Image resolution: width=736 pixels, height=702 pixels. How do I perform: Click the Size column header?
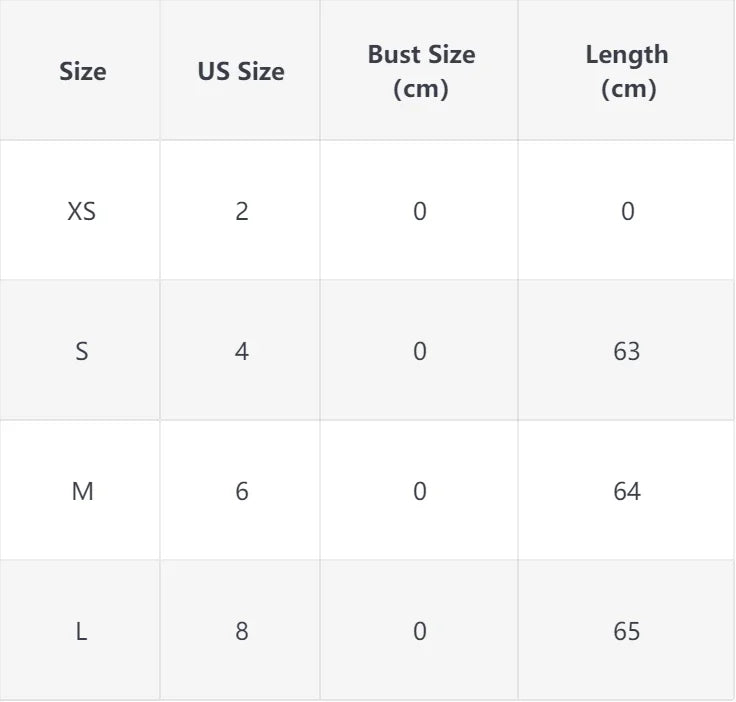(82, 71)
